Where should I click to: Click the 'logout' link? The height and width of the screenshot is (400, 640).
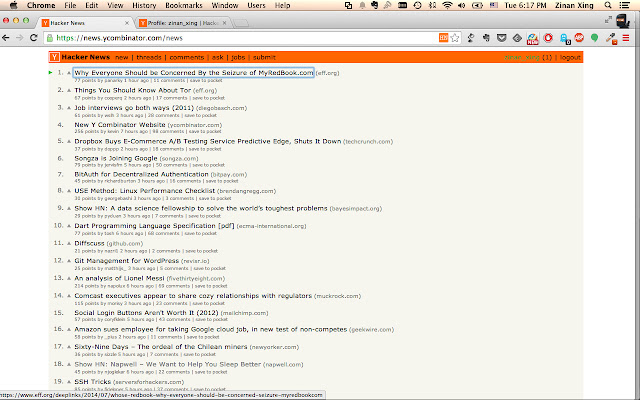pos(570,58)
